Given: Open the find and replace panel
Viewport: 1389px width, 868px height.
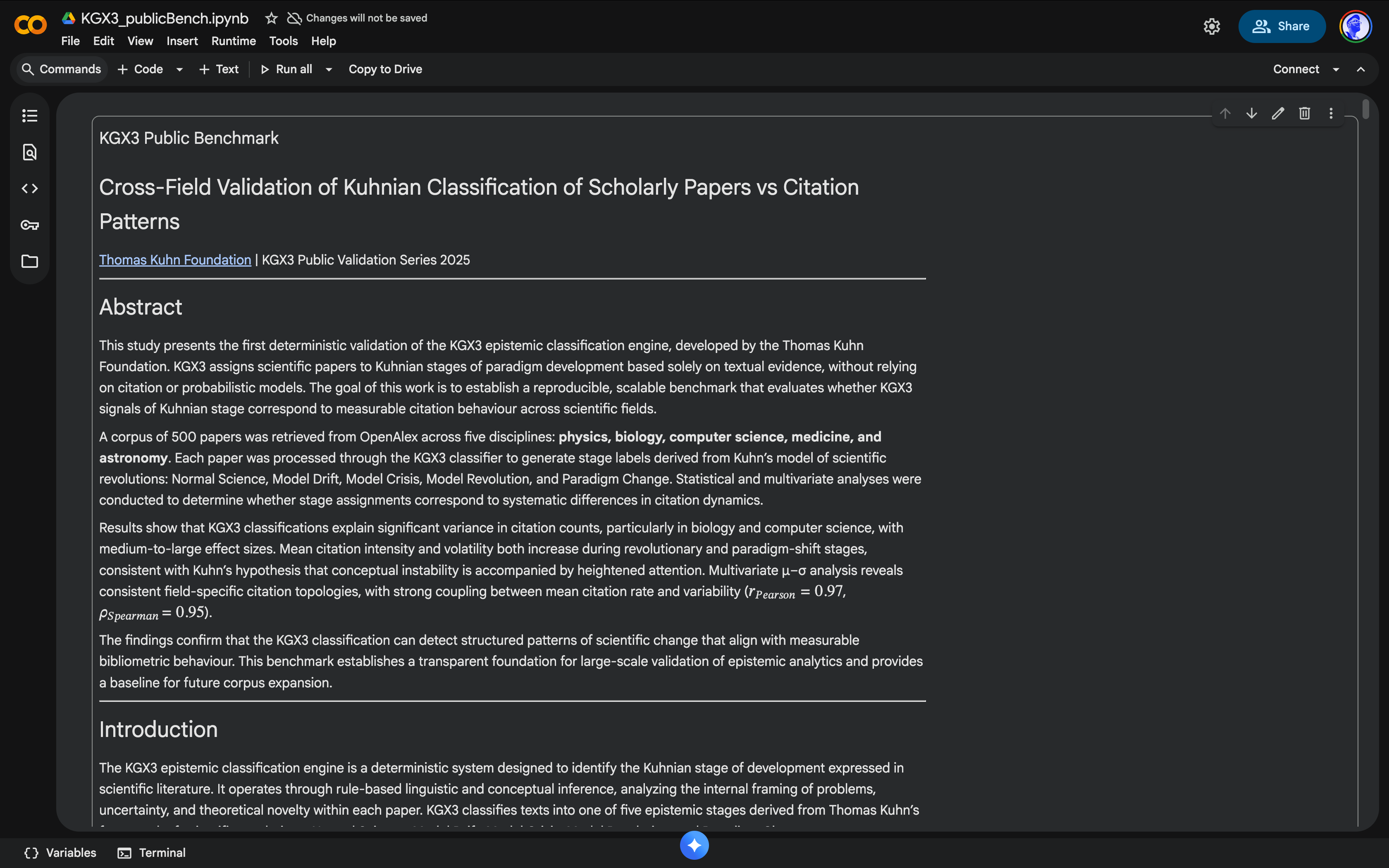Looking at the screenshot, I should tap(29, 152).
